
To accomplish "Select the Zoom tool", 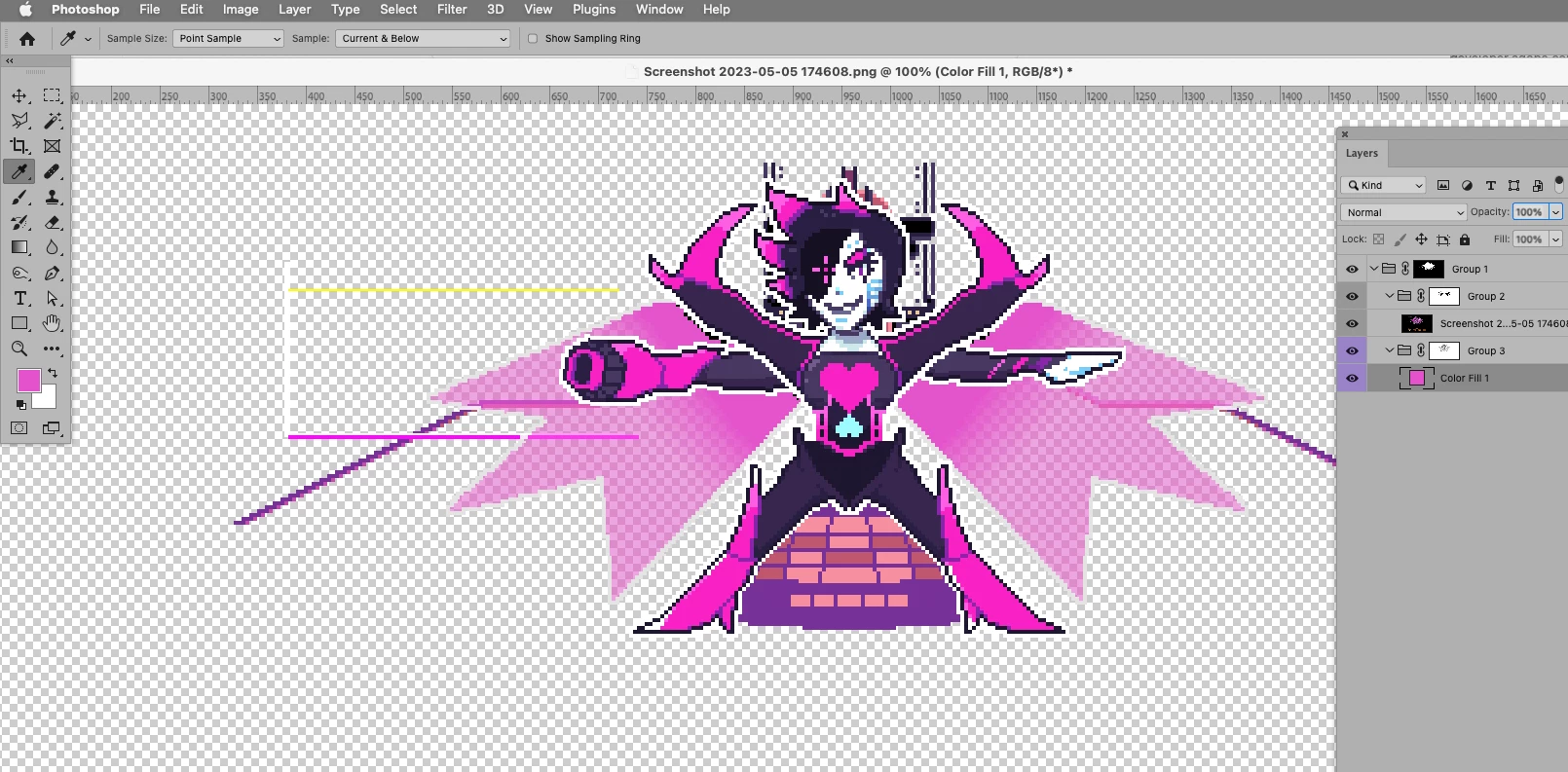I will coord(19,349).
